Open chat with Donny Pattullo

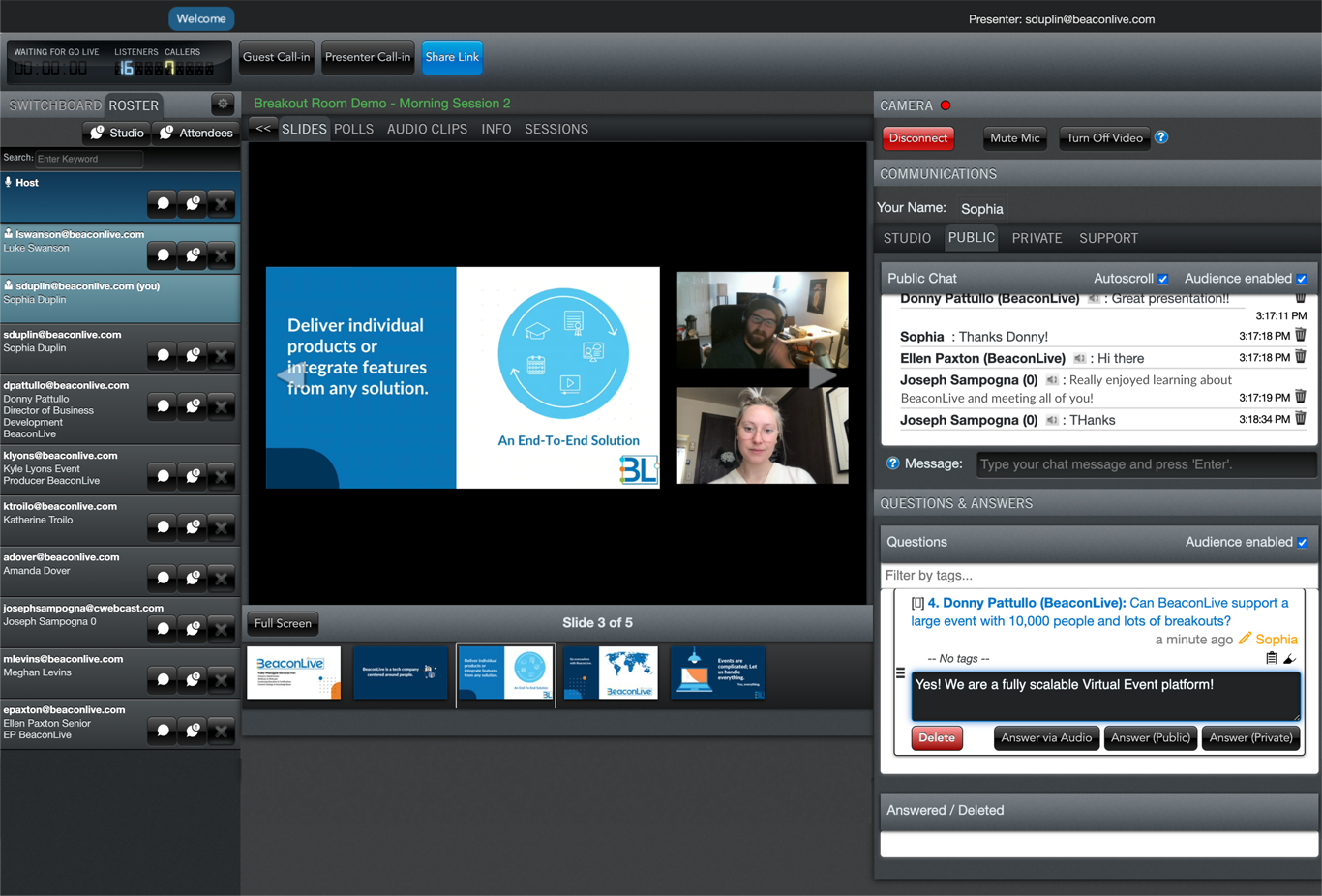pos(163,406)
